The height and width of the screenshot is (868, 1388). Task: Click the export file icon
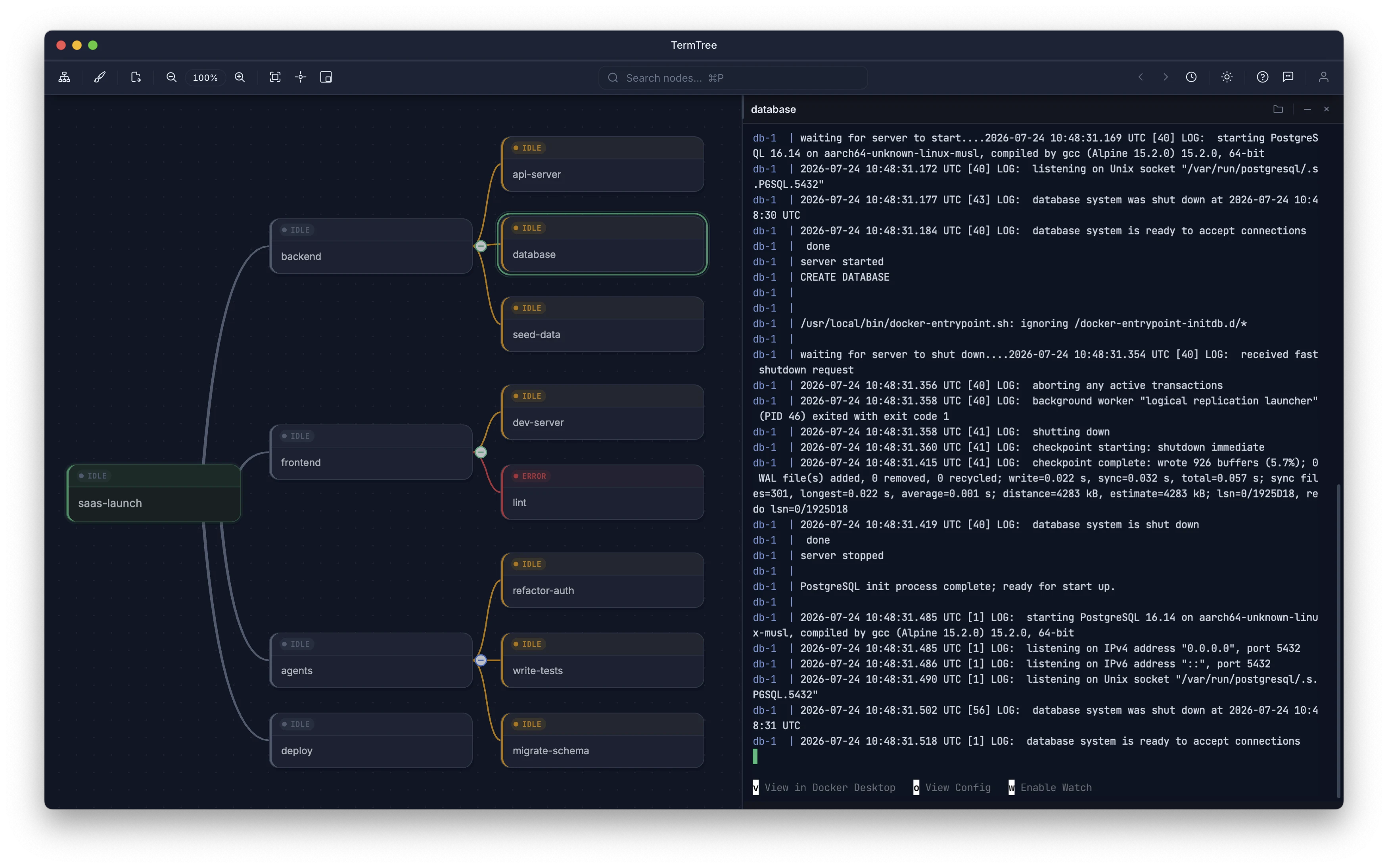coord(136,78)
